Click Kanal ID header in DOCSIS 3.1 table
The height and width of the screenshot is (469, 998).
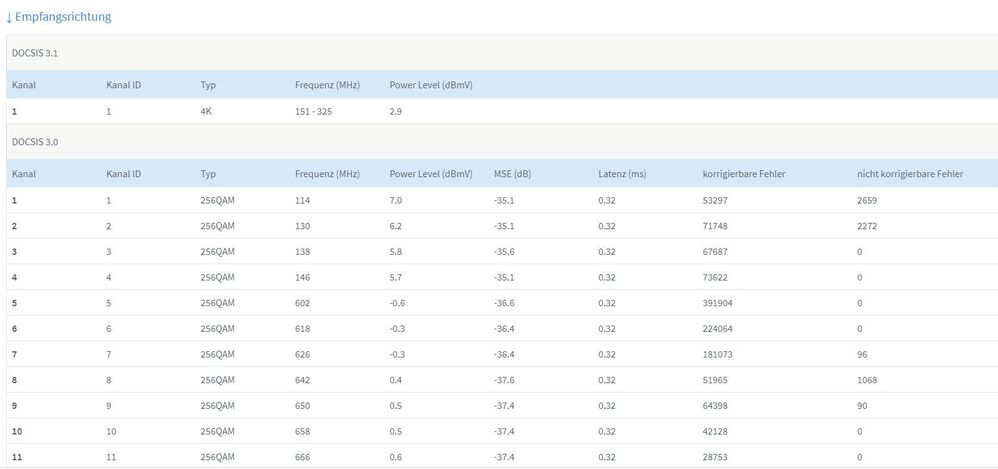[x=123, y=85]
